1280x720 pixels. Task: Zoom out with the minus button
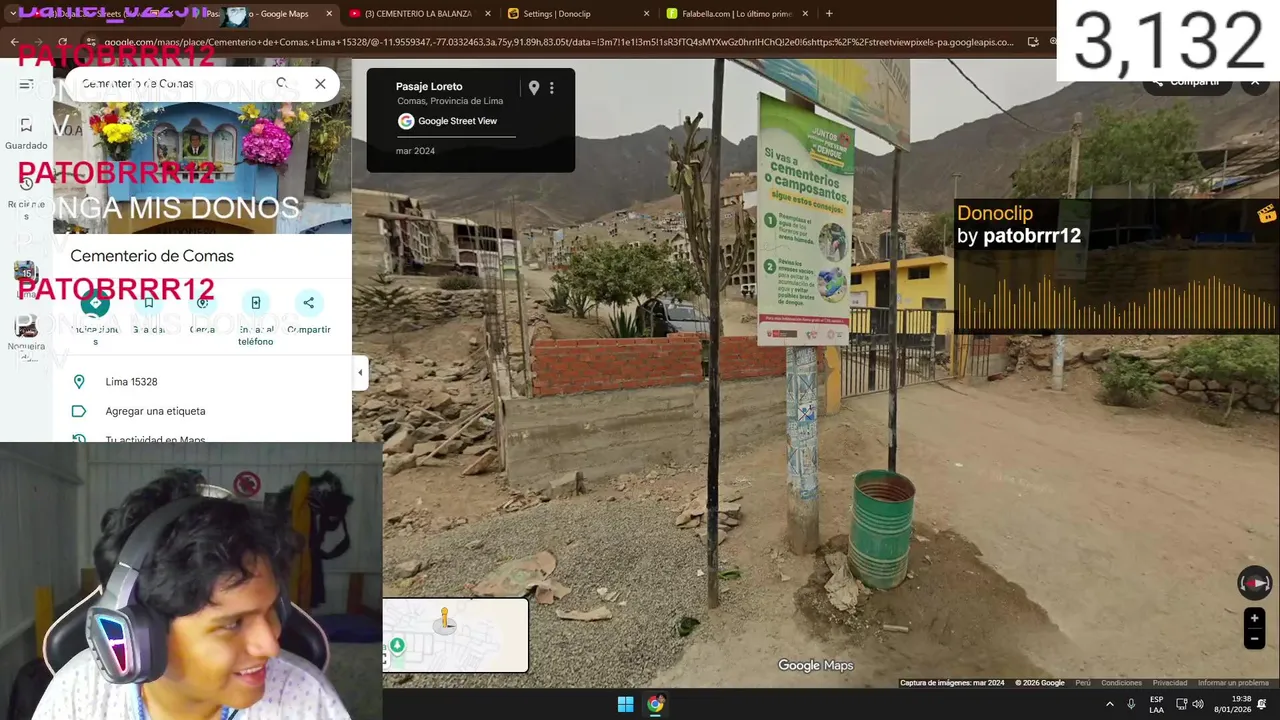coord(1254,639)
